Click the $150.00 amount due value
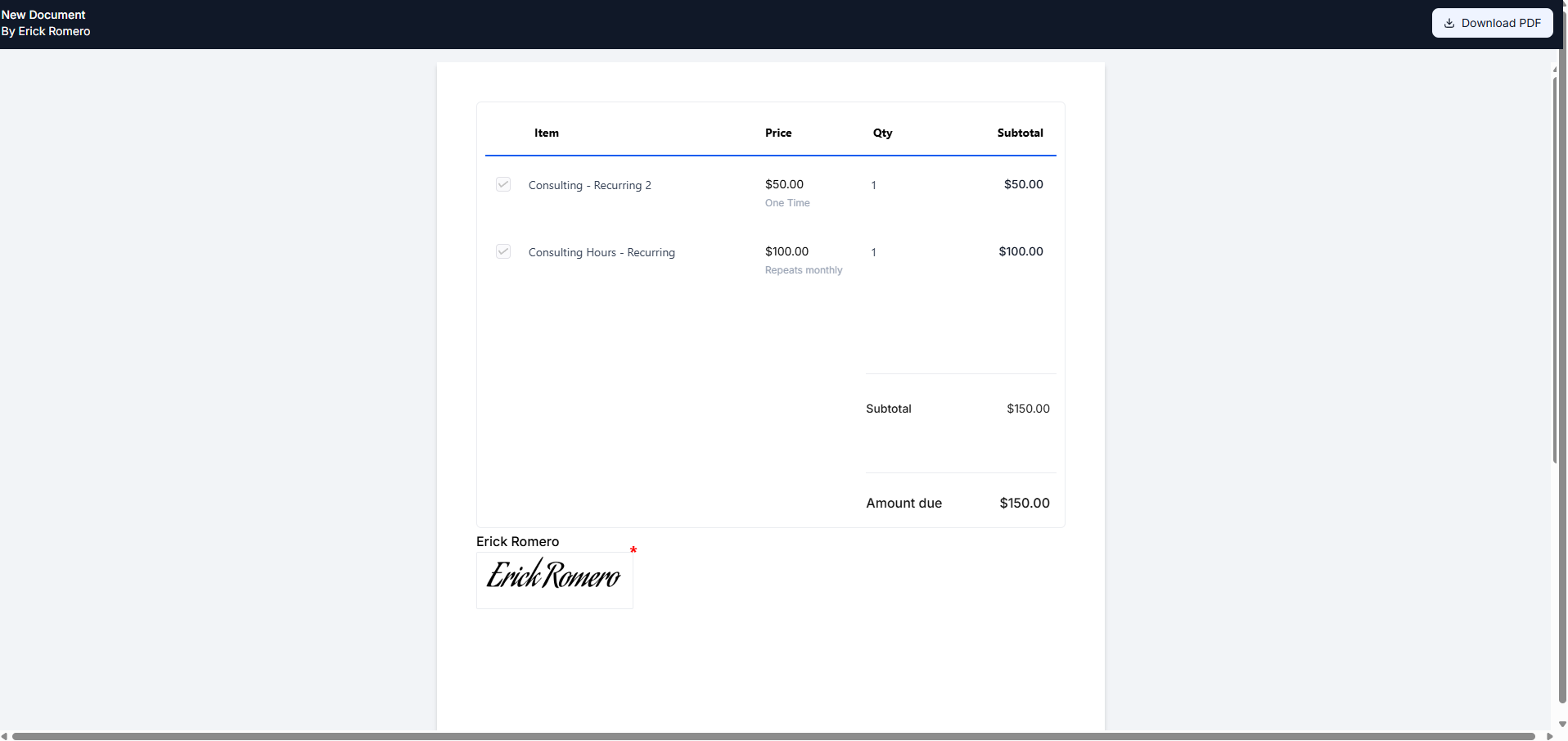The image size is (1568, 741). 1025,503
